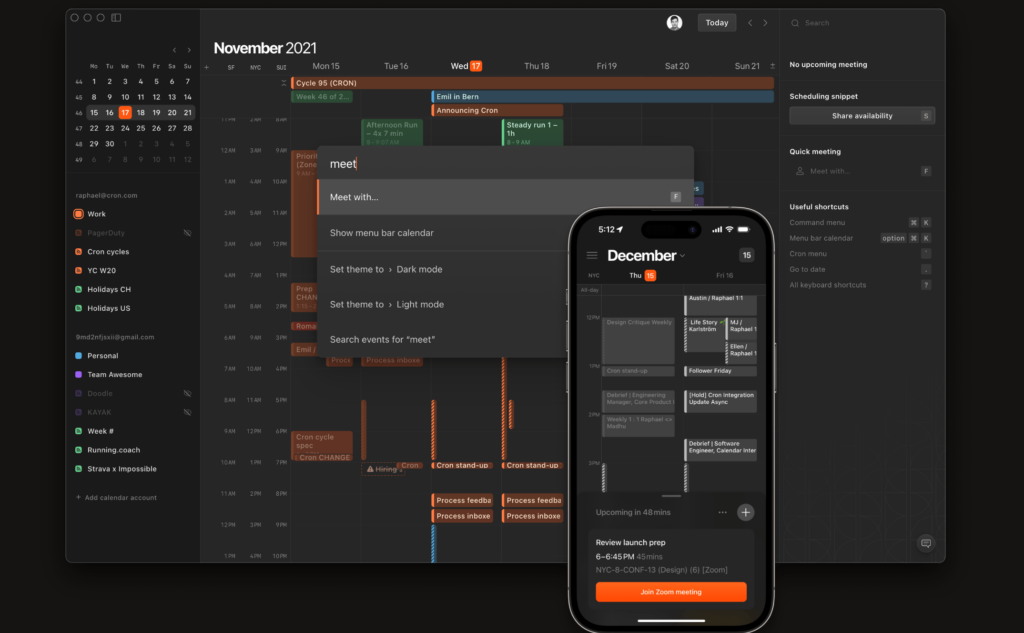Toggle the Personal calendar checkbox
This screenshot has height=633, width=1024.
78,356
